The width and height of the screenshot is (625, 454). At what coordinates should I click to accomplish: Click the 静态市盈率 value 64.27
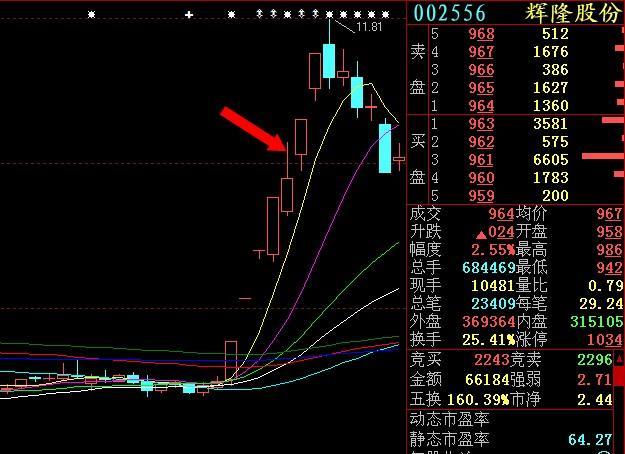(x=602, y=439)
